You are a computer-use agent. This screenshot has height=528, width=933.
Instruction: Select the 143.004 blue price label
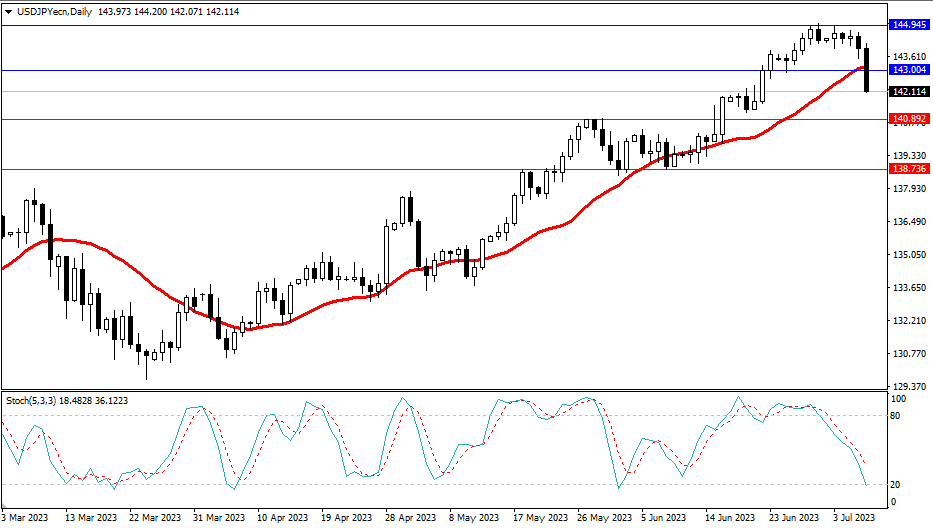point(911,70)
